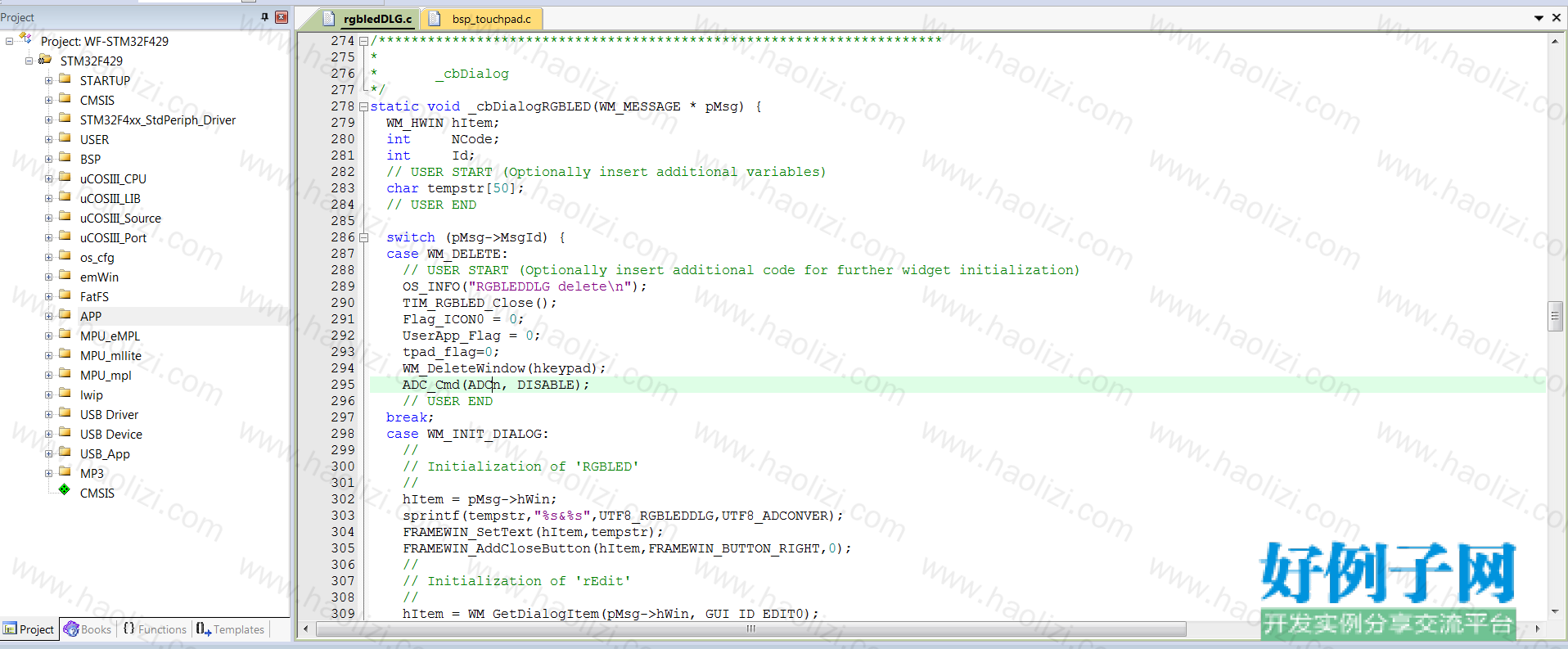
Task: Open the Templates tab
Action: click(x=230, y=629)
